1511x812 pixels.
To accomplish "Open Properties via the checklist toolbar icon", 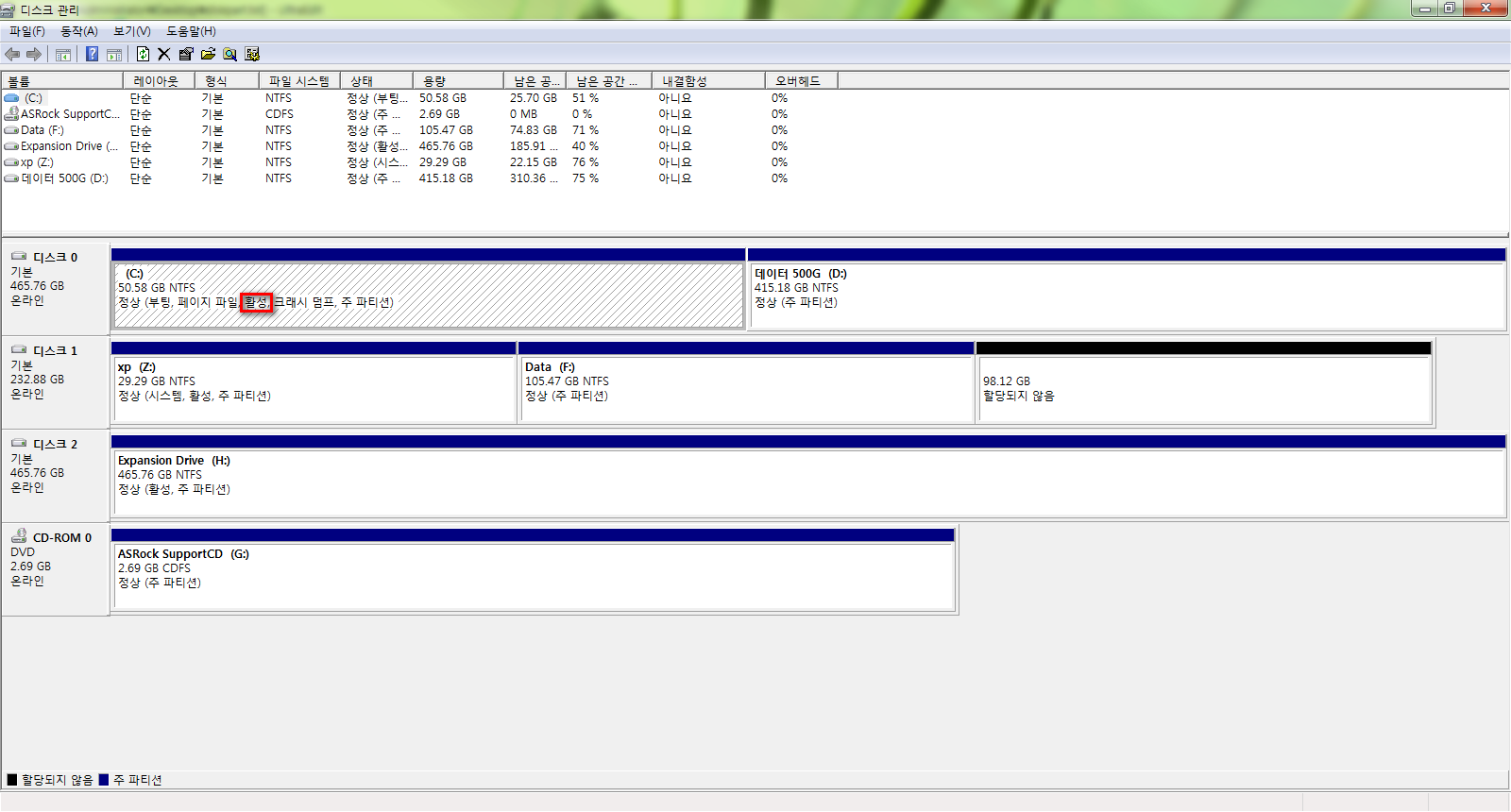I will click(186, 54).
